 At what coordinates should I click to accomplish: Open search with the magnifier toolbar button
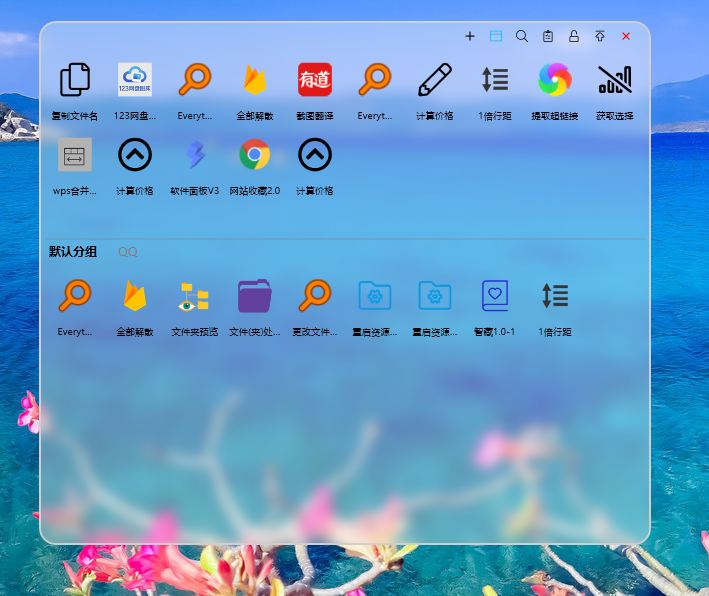[522, 36]
